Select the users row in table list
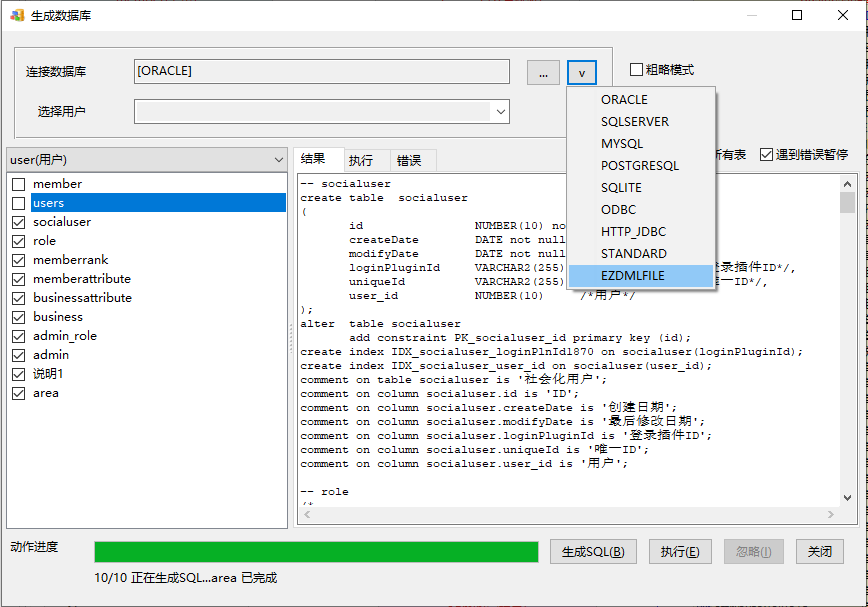Screen dimensions: 868x607 [158, 203]
